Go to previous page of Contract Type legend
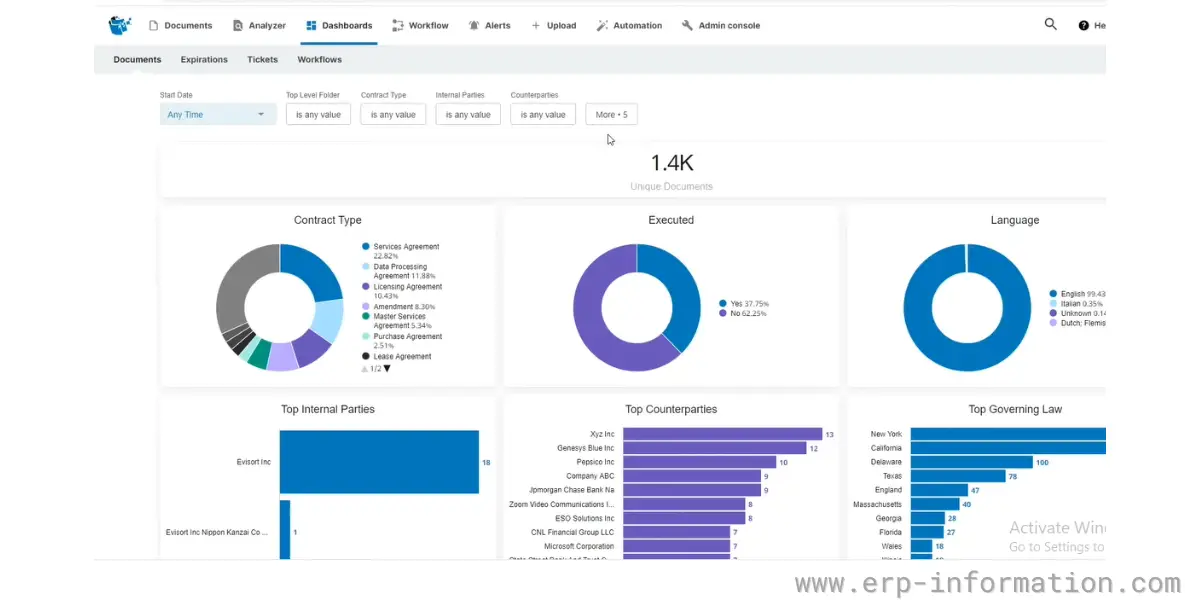 click(365, 369)
